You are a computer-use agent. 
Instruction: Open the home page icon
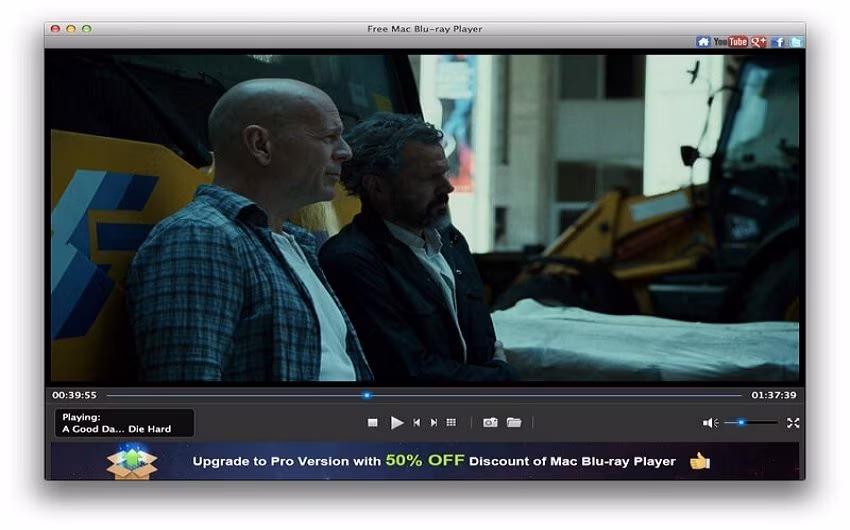(703, 42)
